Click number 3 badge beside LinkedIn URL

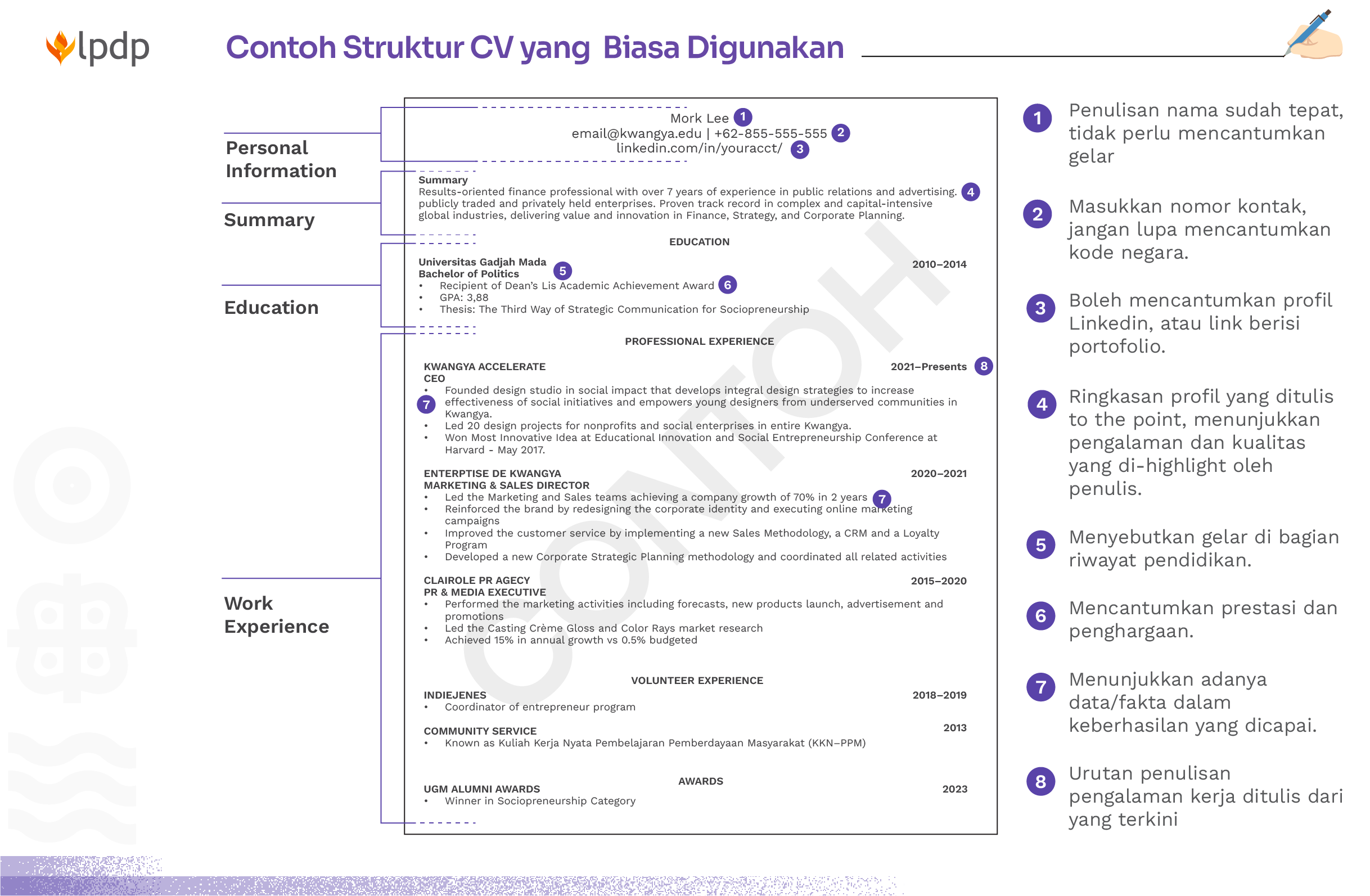(800, 149)
